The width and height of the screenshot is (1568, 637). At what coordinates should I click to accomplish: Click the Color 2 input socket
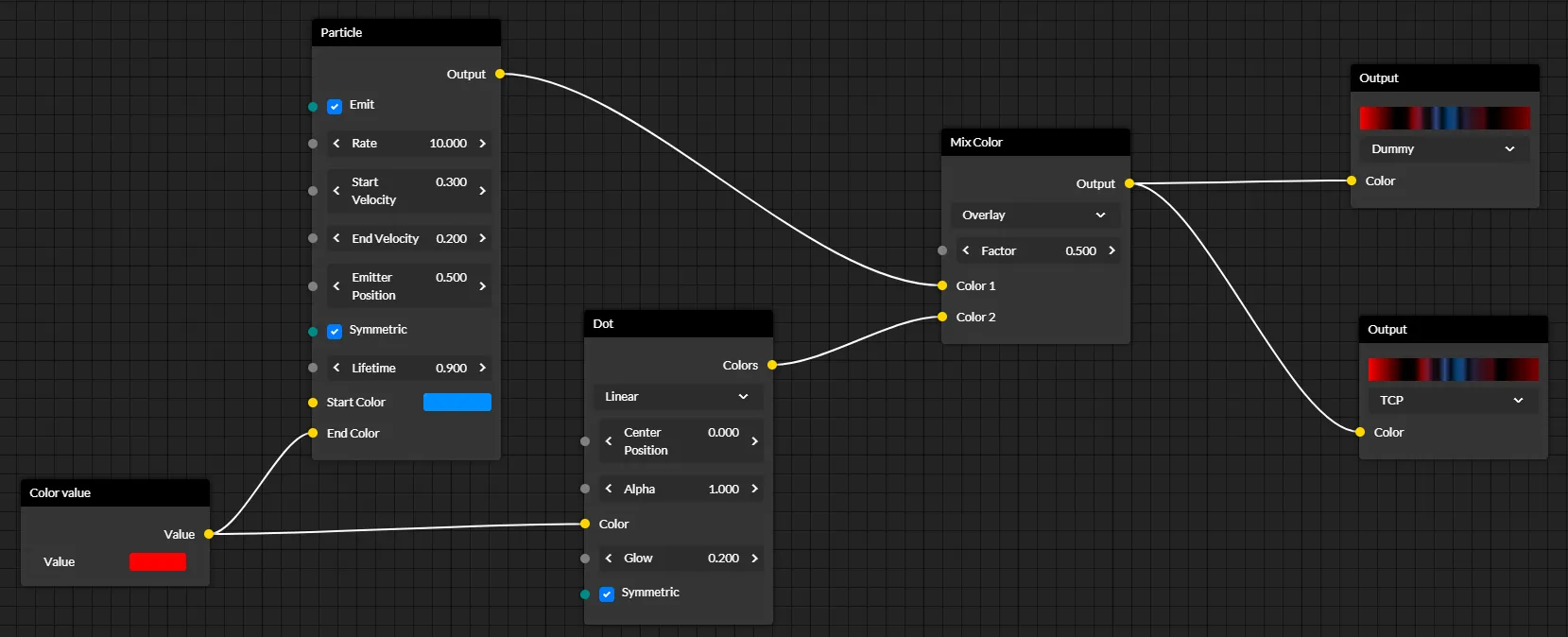(942, 317)
